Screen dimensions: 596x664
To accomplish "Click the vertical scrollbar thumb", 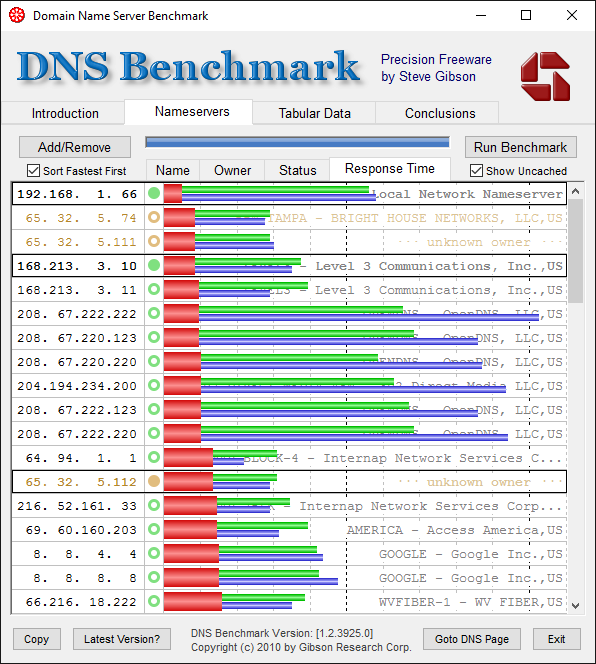I will click(x=575, y=251).
